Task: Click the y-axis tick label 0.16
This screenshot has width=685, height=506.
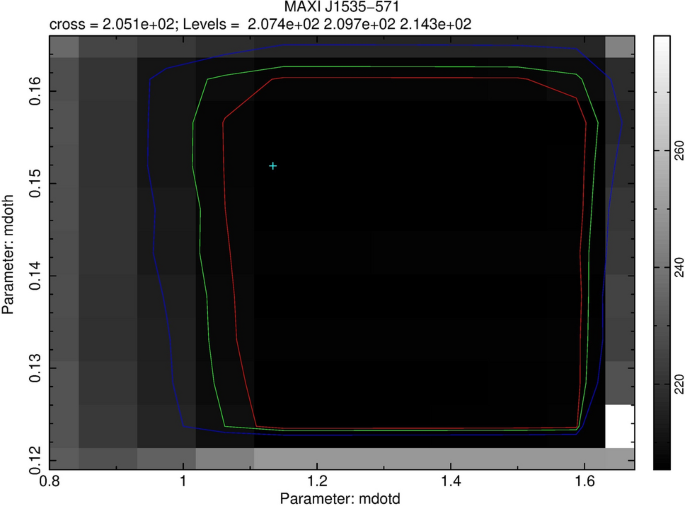Action: [x=35, y=91]
